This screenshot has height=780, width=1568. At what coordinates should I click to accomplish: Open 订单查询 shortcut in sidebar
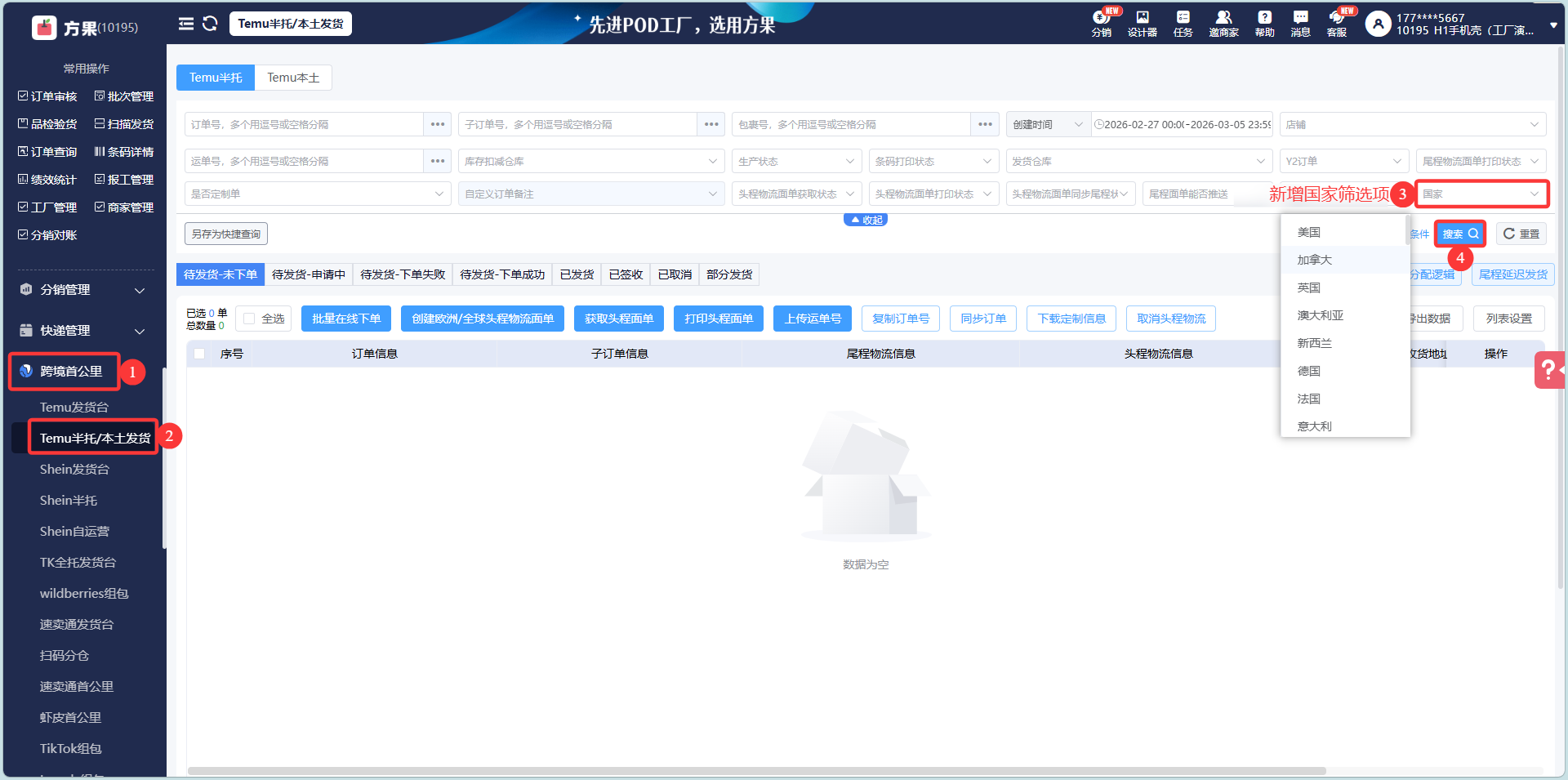(47, 152)
